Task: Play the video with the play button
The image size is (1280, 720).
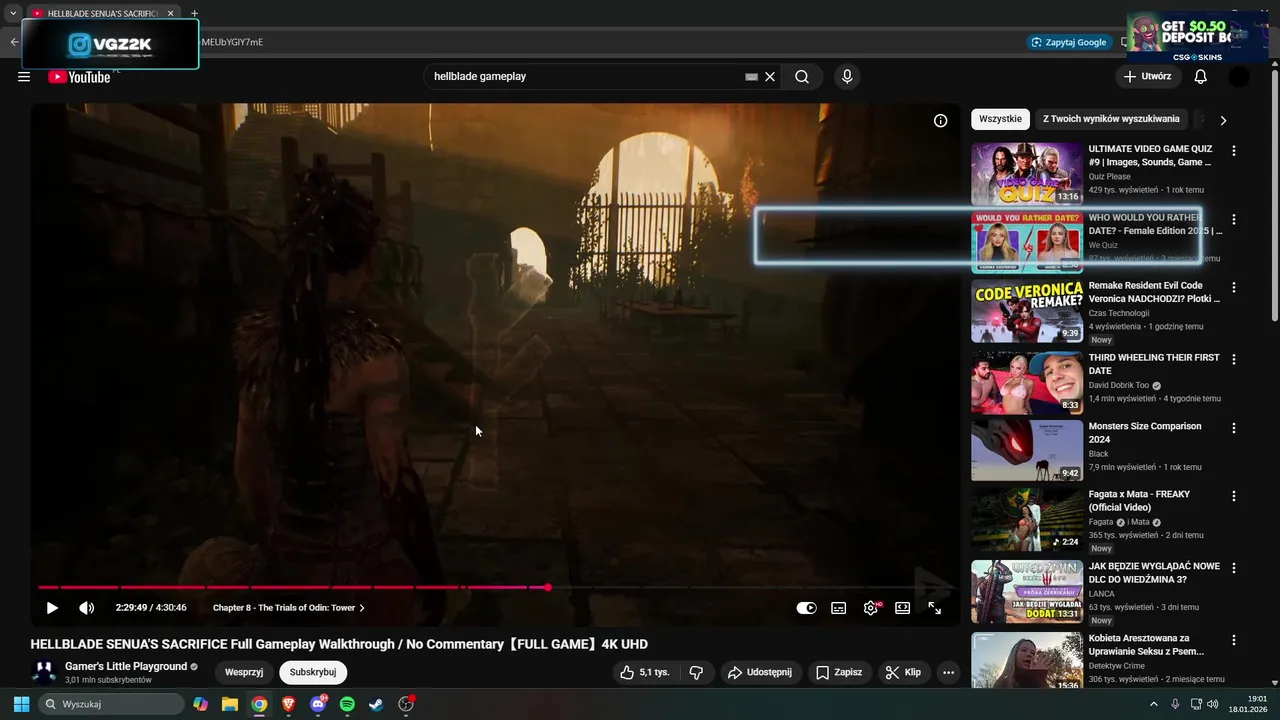Action: coord(52,608)
